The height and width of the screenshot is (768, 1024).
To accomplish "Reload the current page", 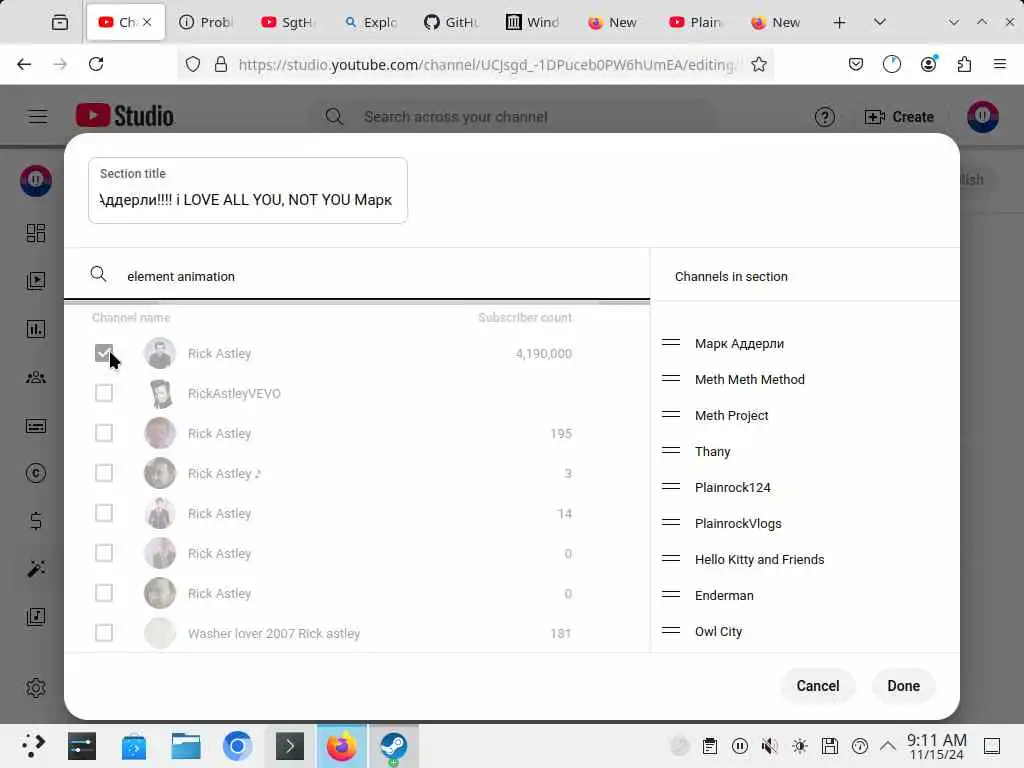I will coord(96,64).
